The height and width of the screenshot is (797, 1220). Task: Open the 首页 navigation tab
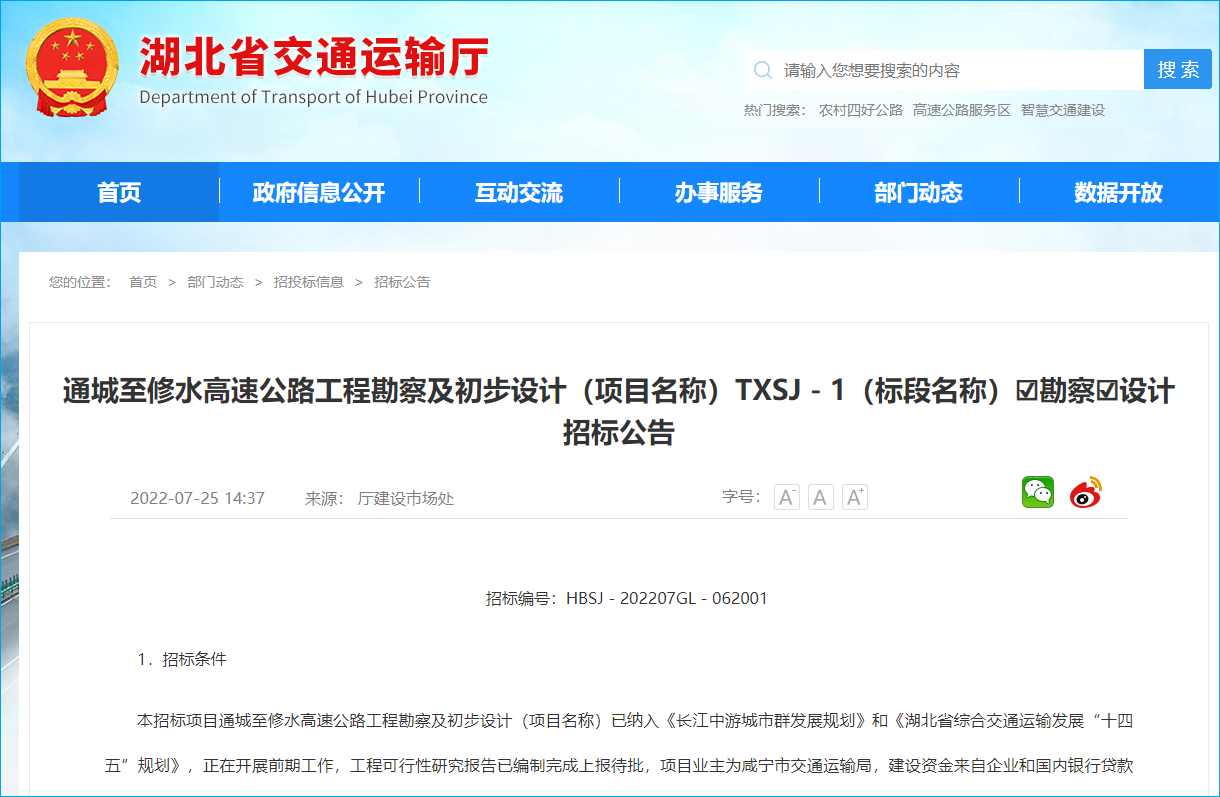click(x=119, y=192)
